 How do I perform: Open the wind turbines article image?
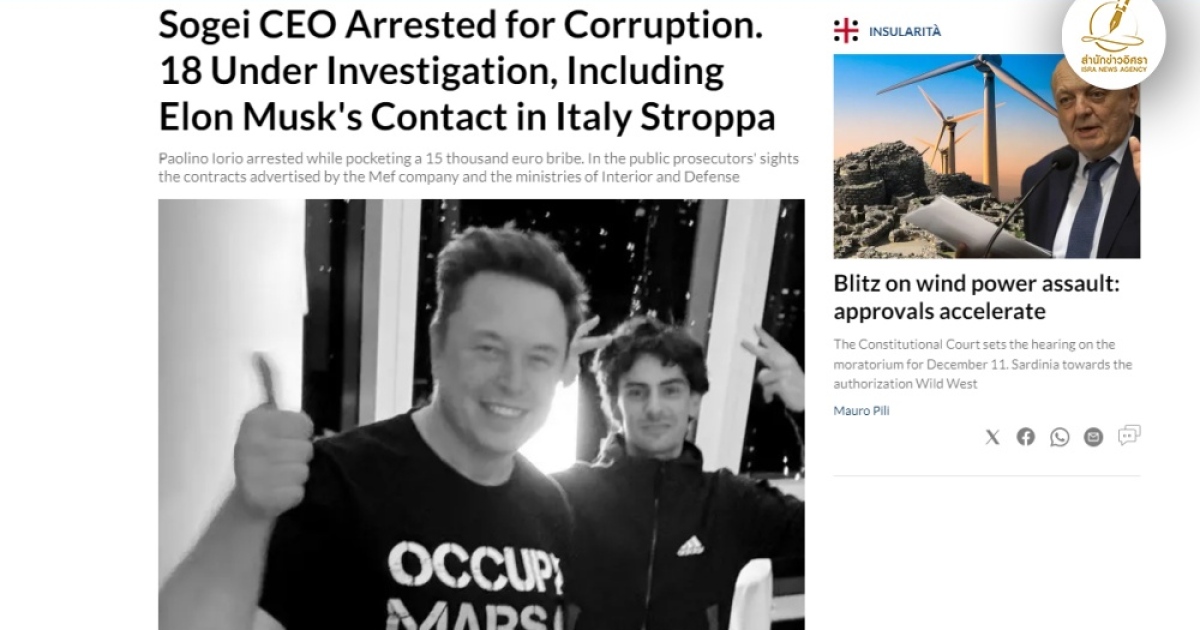[x=987, y=156]
